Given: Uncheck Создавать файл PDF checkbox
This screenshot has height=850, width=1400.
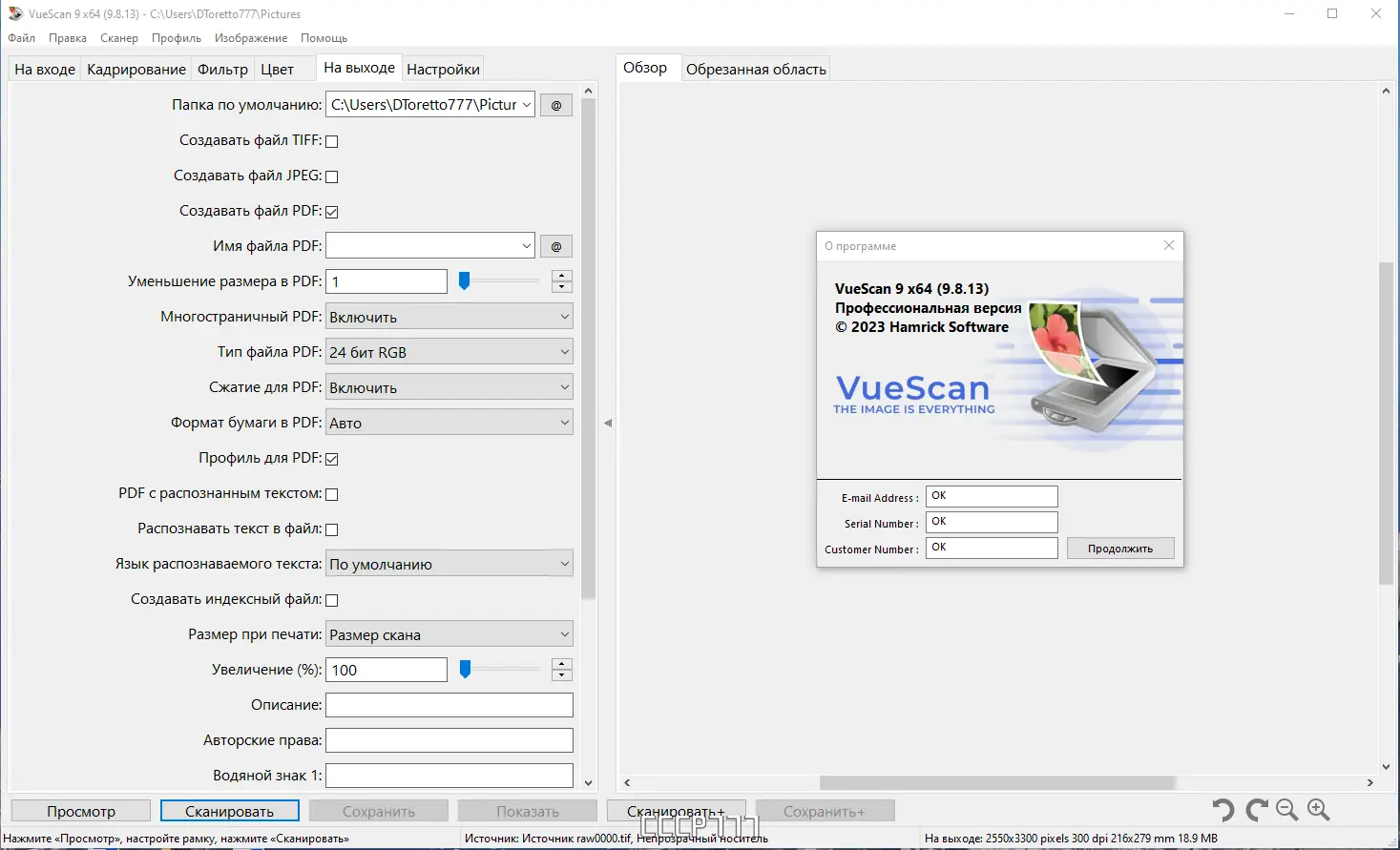Looking at the screenshot, I should tap(332, 212).
